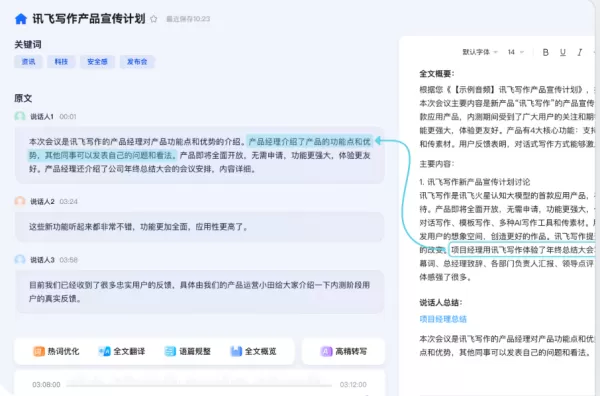This screenshot has height=396, width=600.
Task: Apply italic formatting
Action: (x=580, y=52)
